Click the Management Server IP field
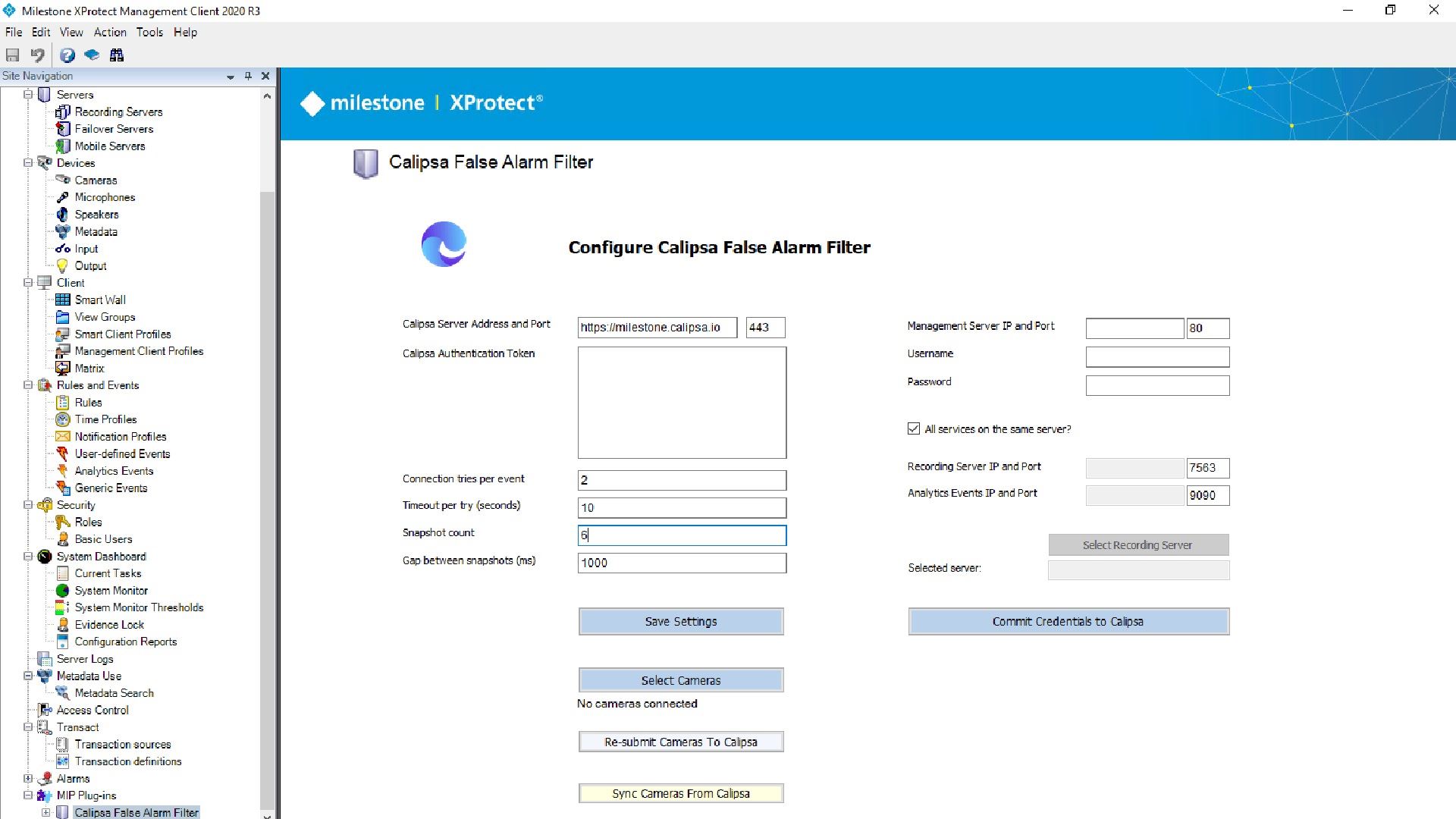 [1134, 328]
